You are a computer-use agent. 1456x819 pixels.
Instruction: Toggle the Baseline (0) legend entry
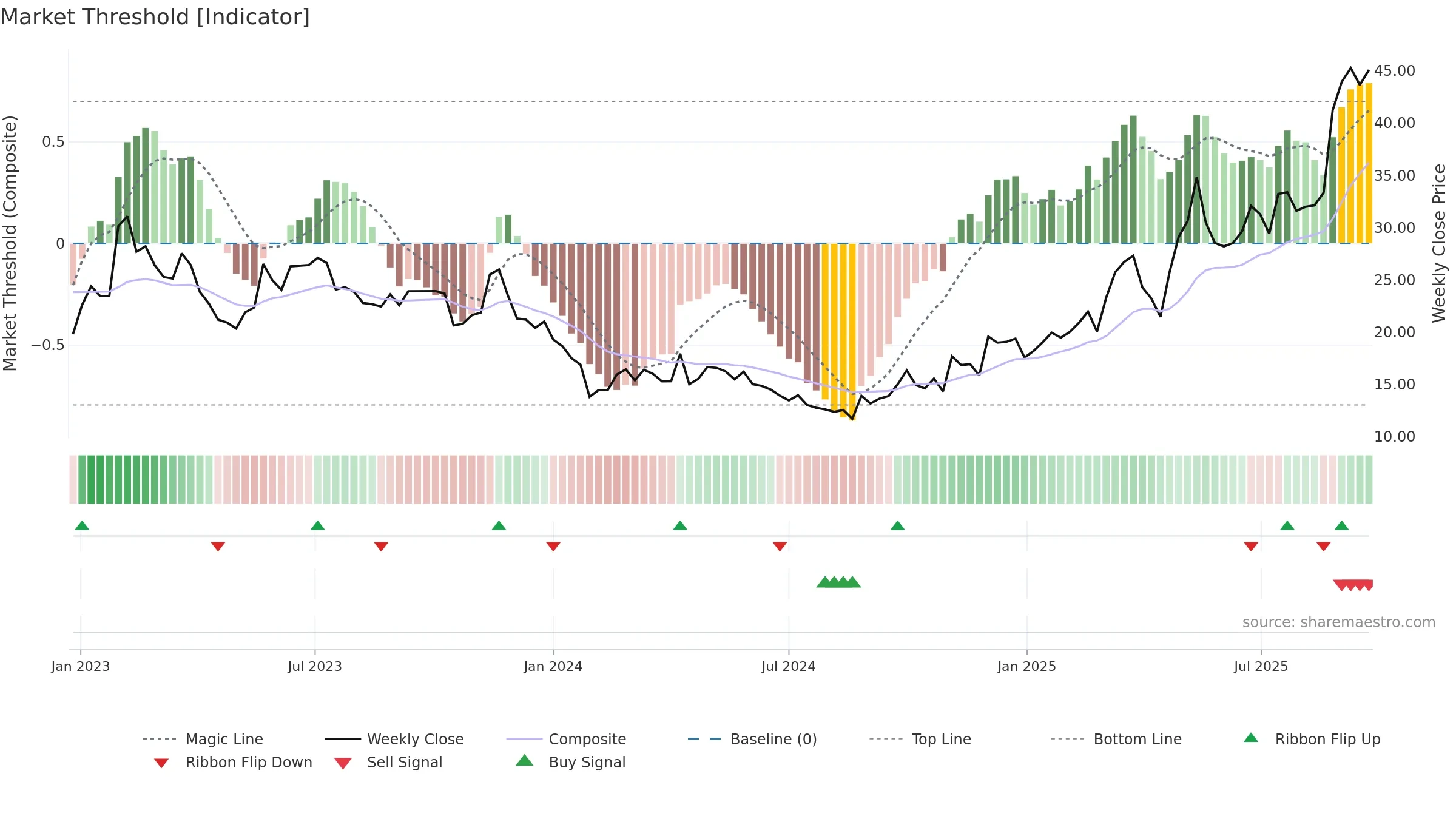(x=752, y=739)
